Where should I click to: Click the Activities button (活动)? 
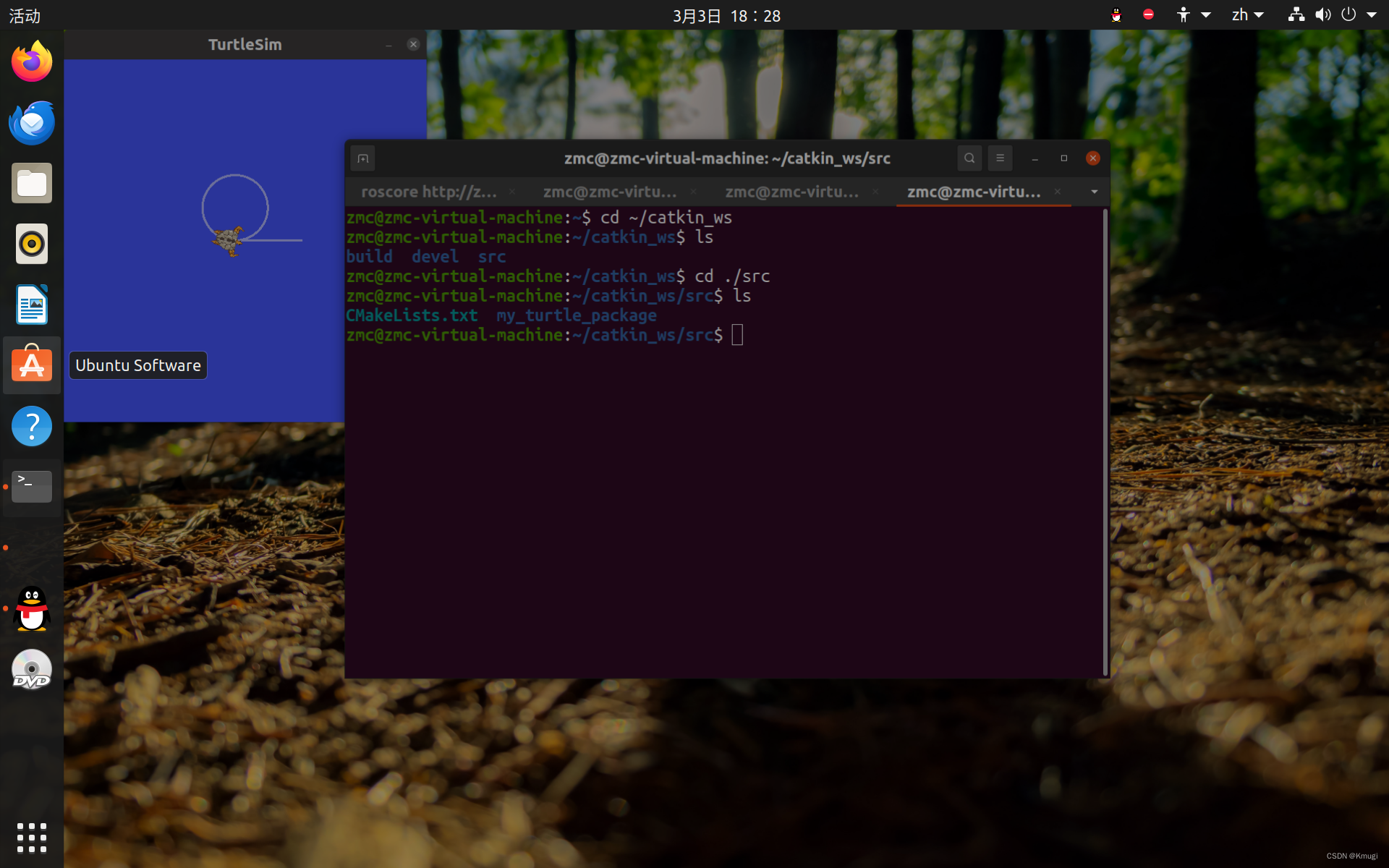[x=25, y=15]
